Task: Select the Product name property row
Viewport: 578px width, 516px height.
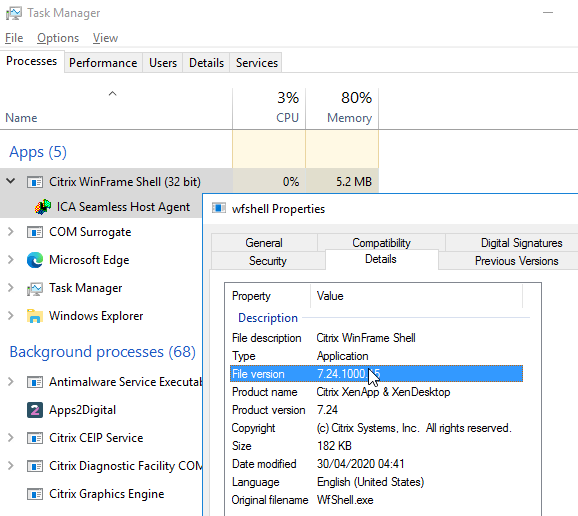Action: [x=376, y=392]
